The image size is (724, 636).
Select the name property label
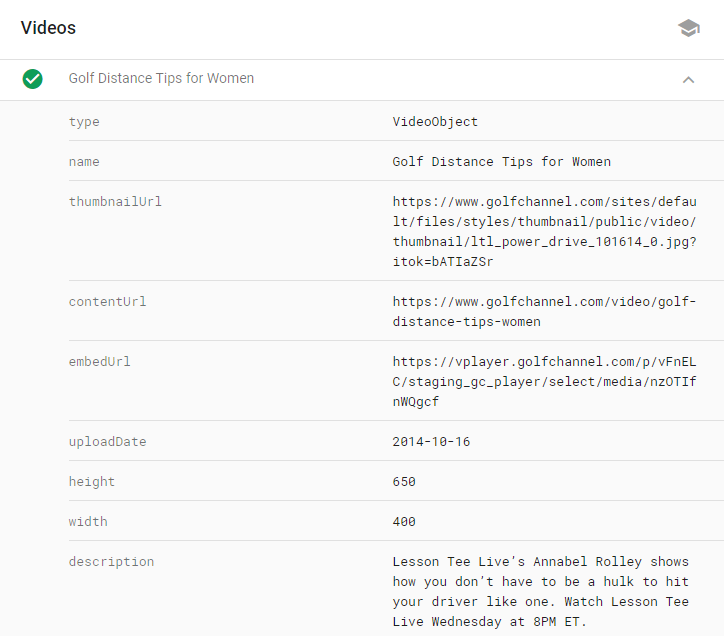tap(84, 161)
